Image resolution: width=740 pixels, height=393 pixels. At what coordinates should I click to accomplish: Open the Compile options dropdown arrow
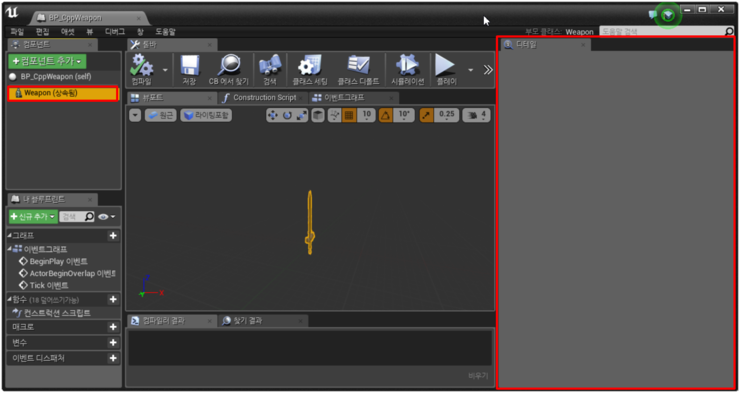(165, 70)
